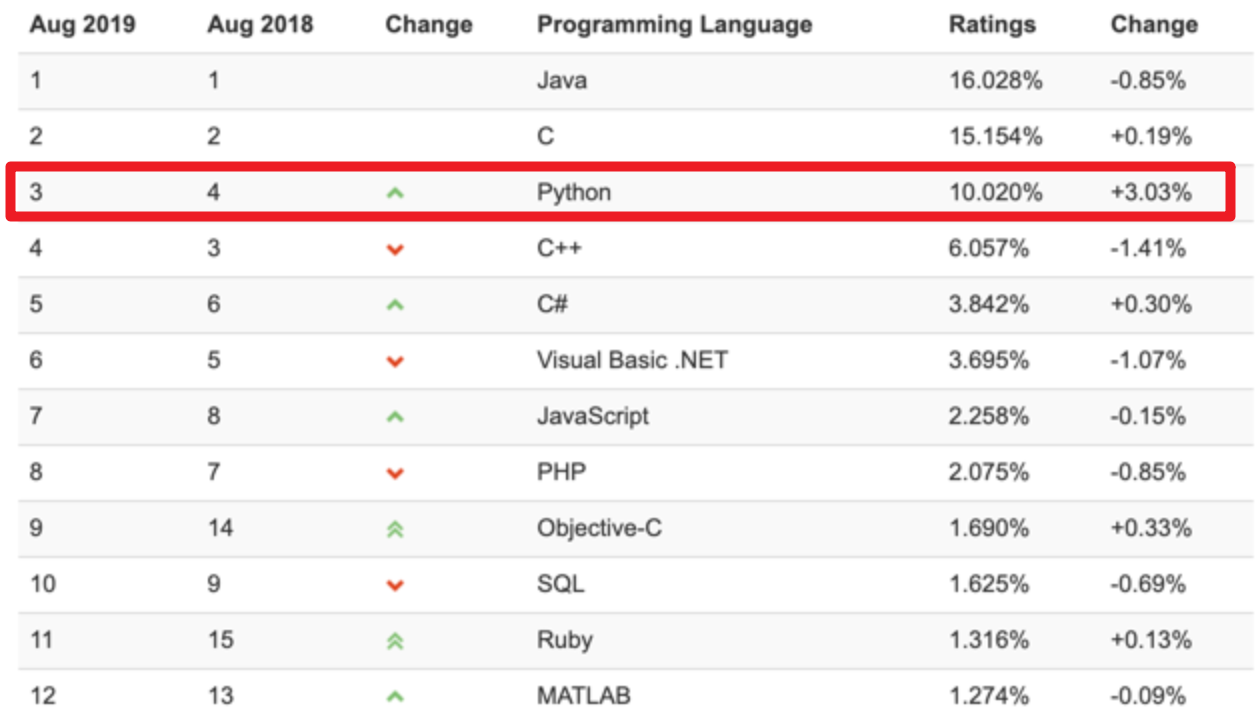
Task: Click the red down arrow in PHP row
Action: [395, 473]
